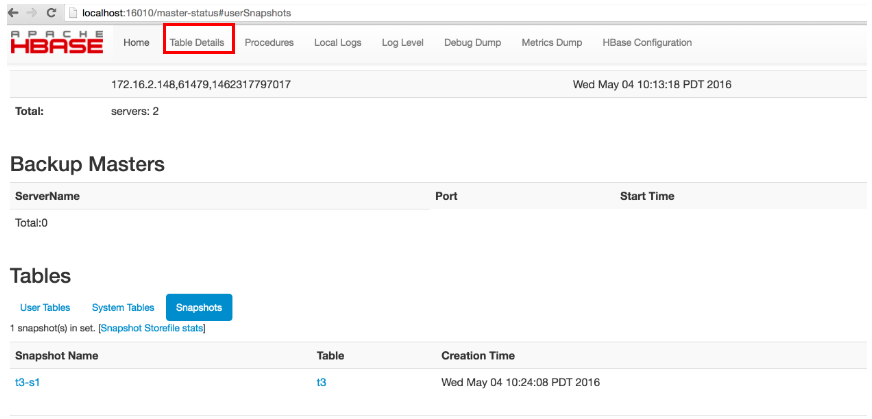The height and width of the screenshot is (419, 872).
Task: Click creation time Wed May 04 10:24:08 PDT 2016
Action: pyautogui.click(x=521, y=382)
